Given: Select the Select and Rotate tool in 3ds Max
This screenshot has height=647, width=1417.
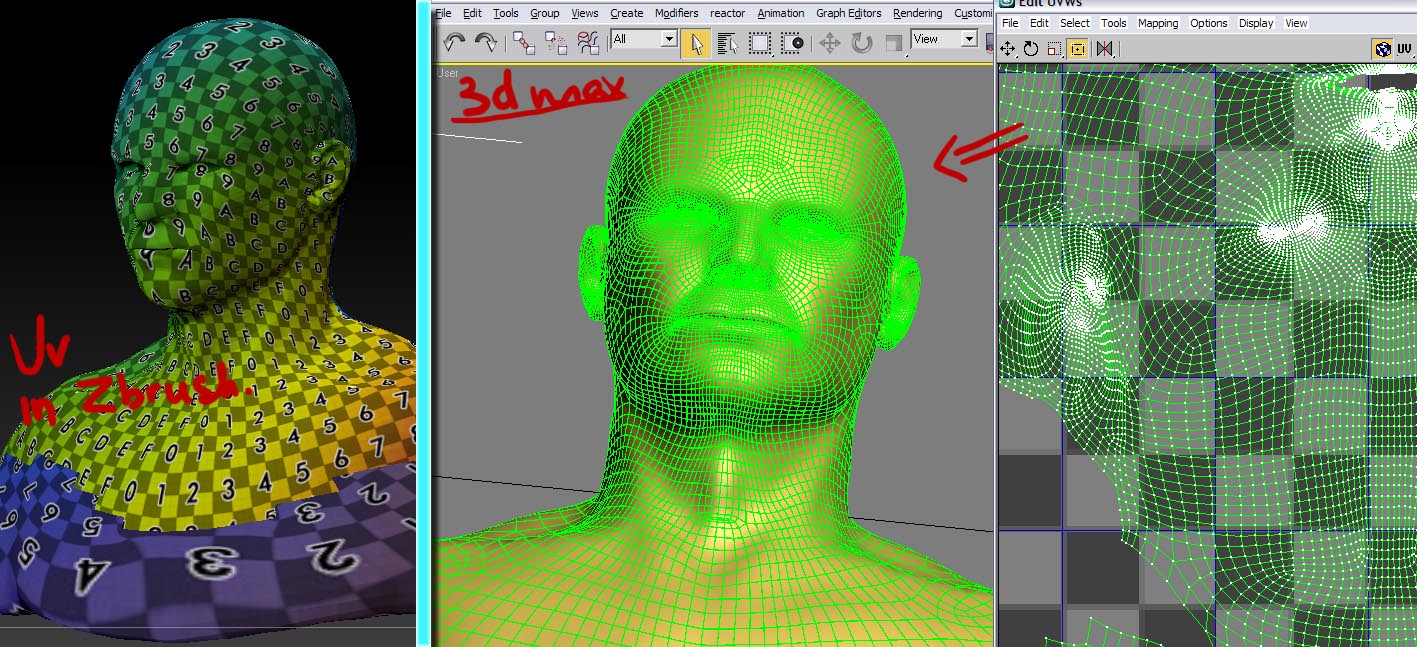Looking at the screenshot, I should (x=861, y=42).
